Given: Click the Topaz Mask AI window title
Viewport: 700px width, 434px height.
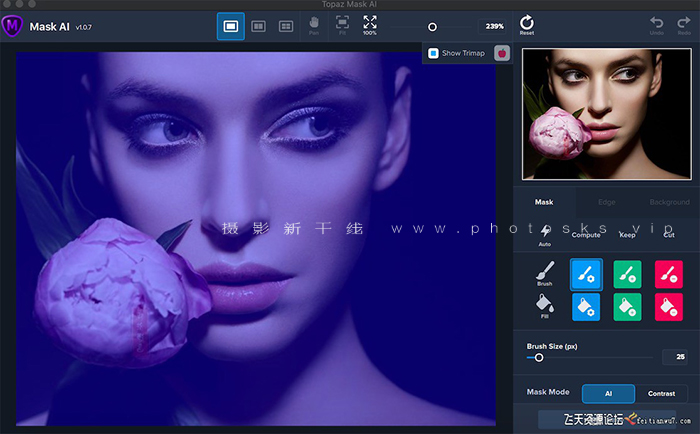Looking at the screenshot, I should pyautogui.click(x=349, y=4).
